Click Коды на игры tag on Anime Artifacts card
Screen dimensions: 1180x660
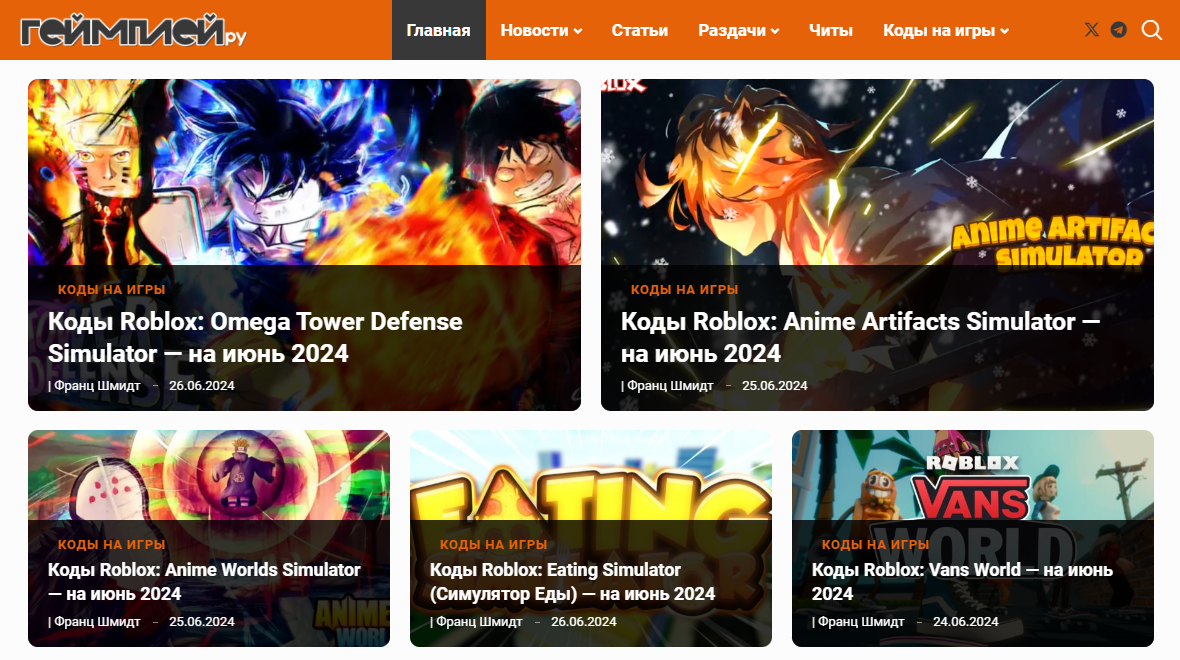tap(684, 290)
